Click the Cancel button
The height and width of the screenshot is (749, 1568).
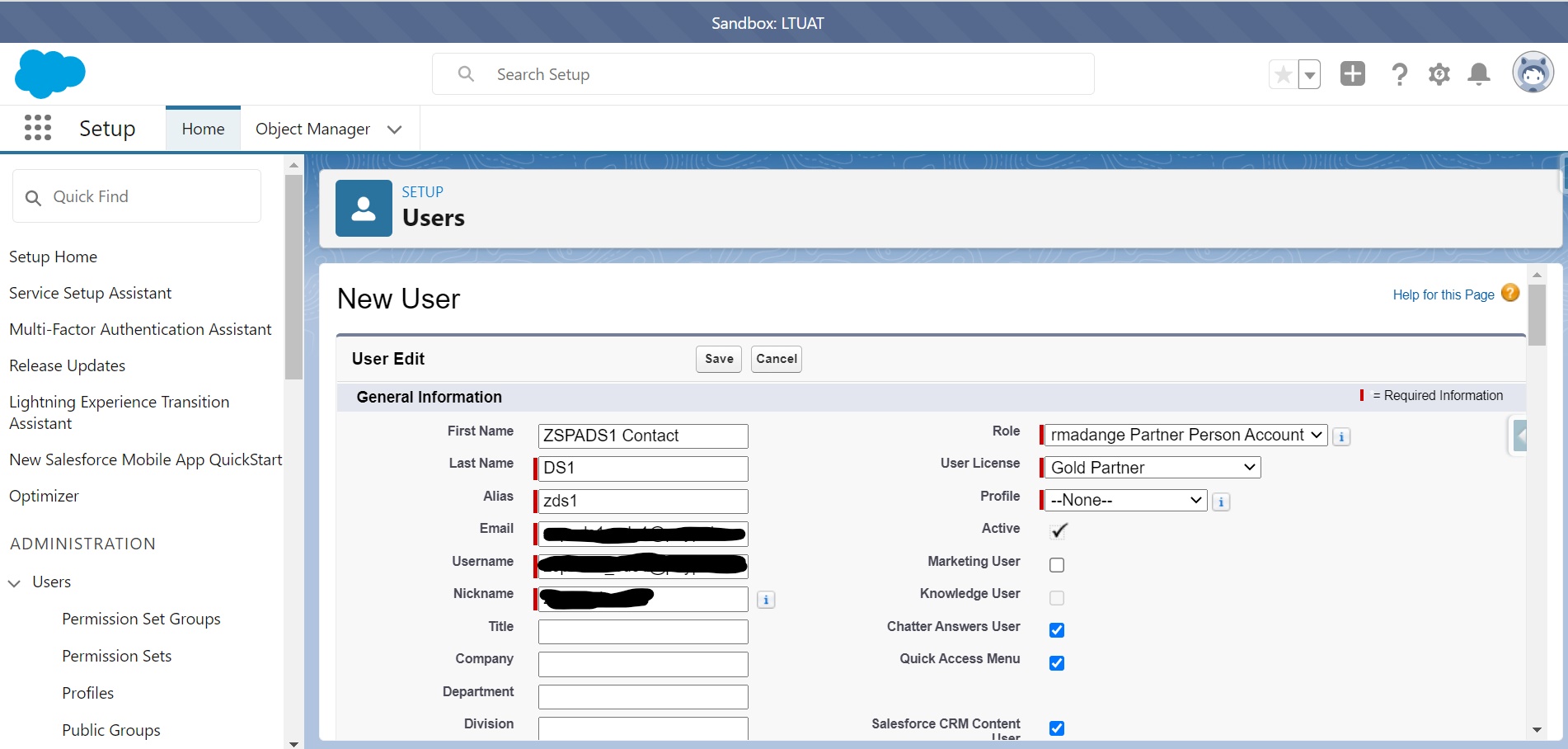click(x=777, y=359)
